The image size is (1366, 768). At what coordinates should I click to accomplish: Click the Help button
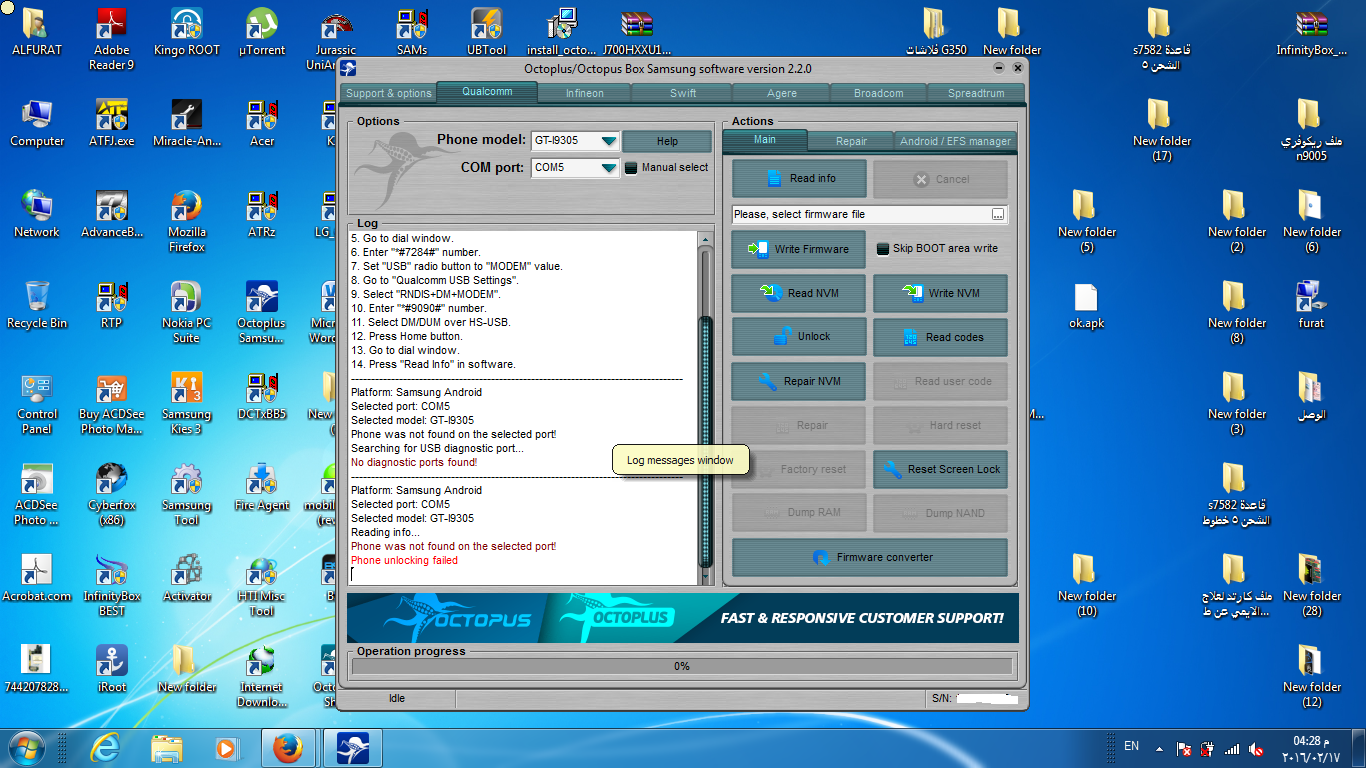[667, 141]
